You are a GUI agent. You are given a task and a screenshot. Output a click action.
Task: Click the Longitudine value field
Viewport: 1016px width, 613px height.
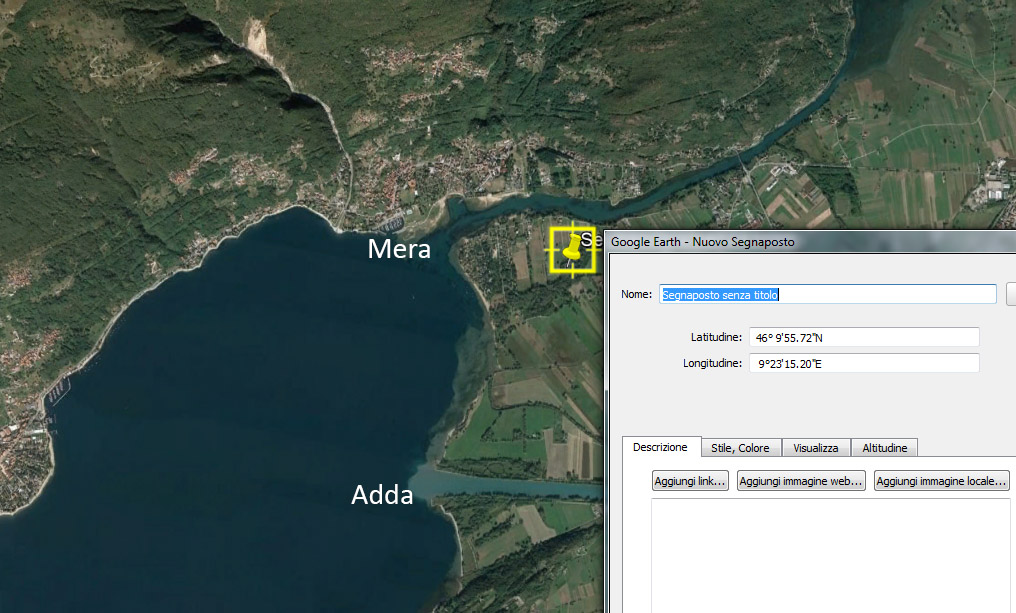click(864, 364)
